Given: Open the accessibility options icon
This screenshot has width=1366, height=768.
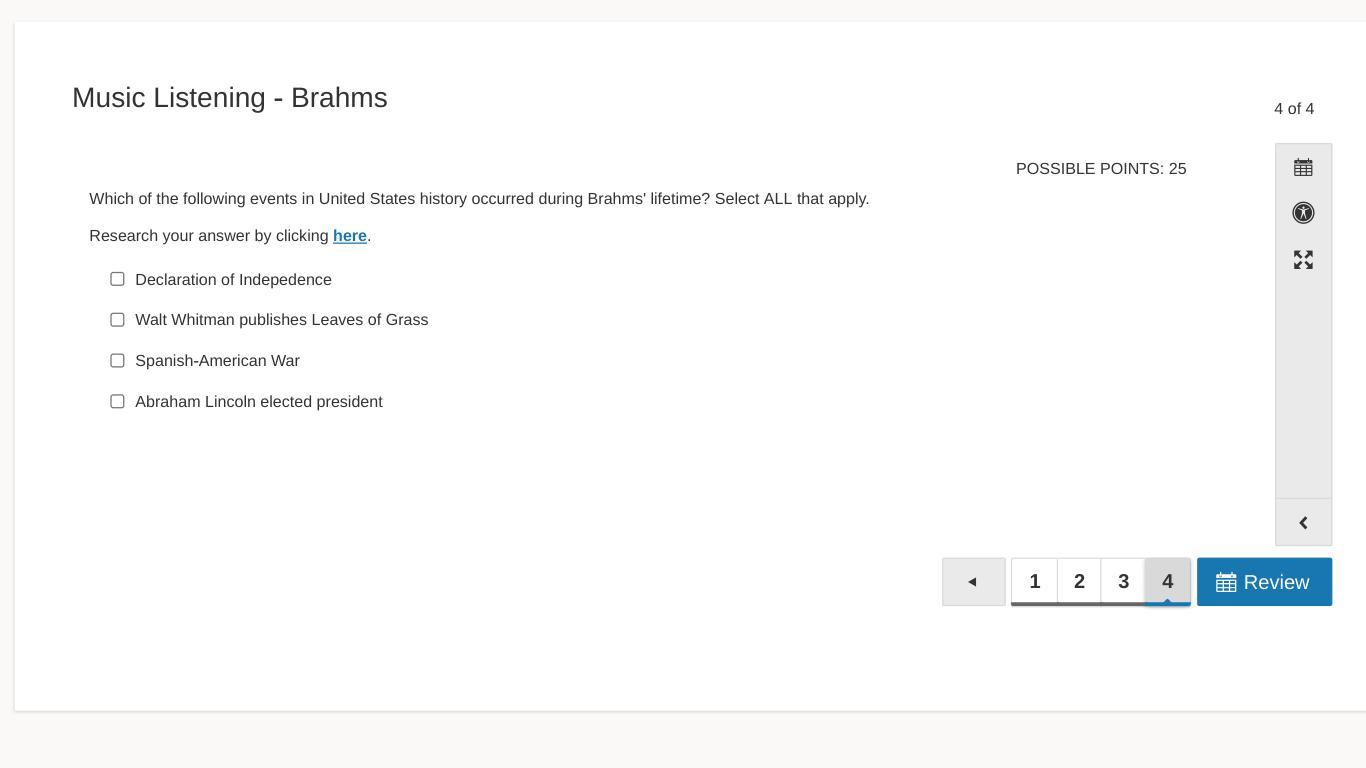Looking at the screenshot, I should (x=1303, y=213).
